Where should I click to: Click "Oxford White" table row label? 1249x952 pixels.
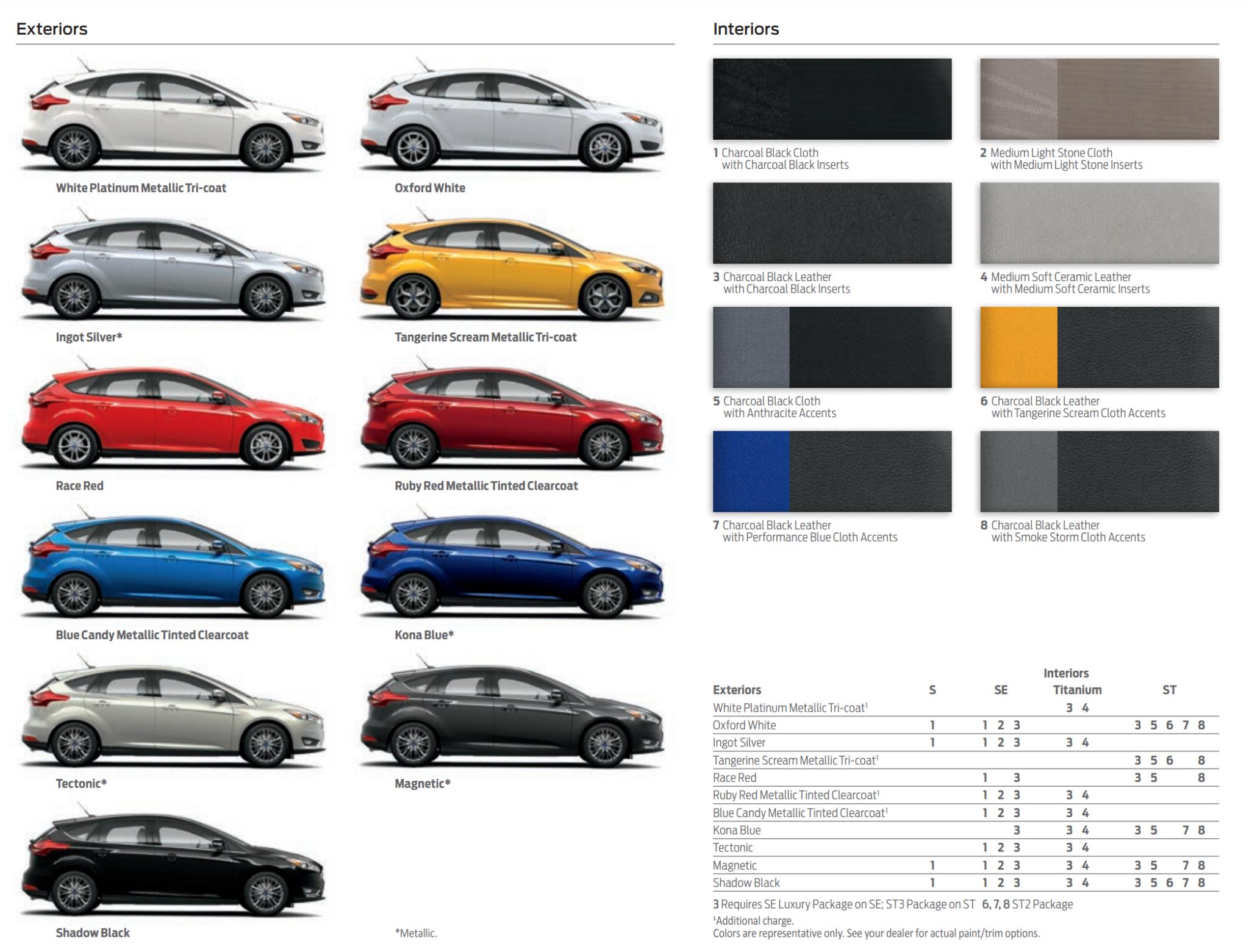745,725
